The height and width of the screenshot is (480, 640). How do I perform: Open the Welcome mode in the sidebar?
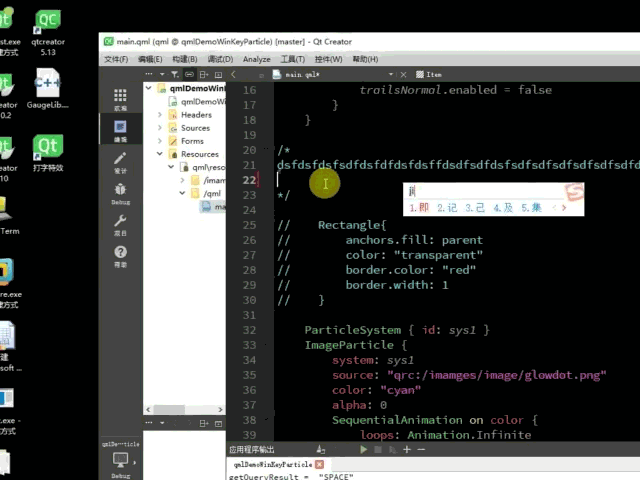click(x=120, y=99)
